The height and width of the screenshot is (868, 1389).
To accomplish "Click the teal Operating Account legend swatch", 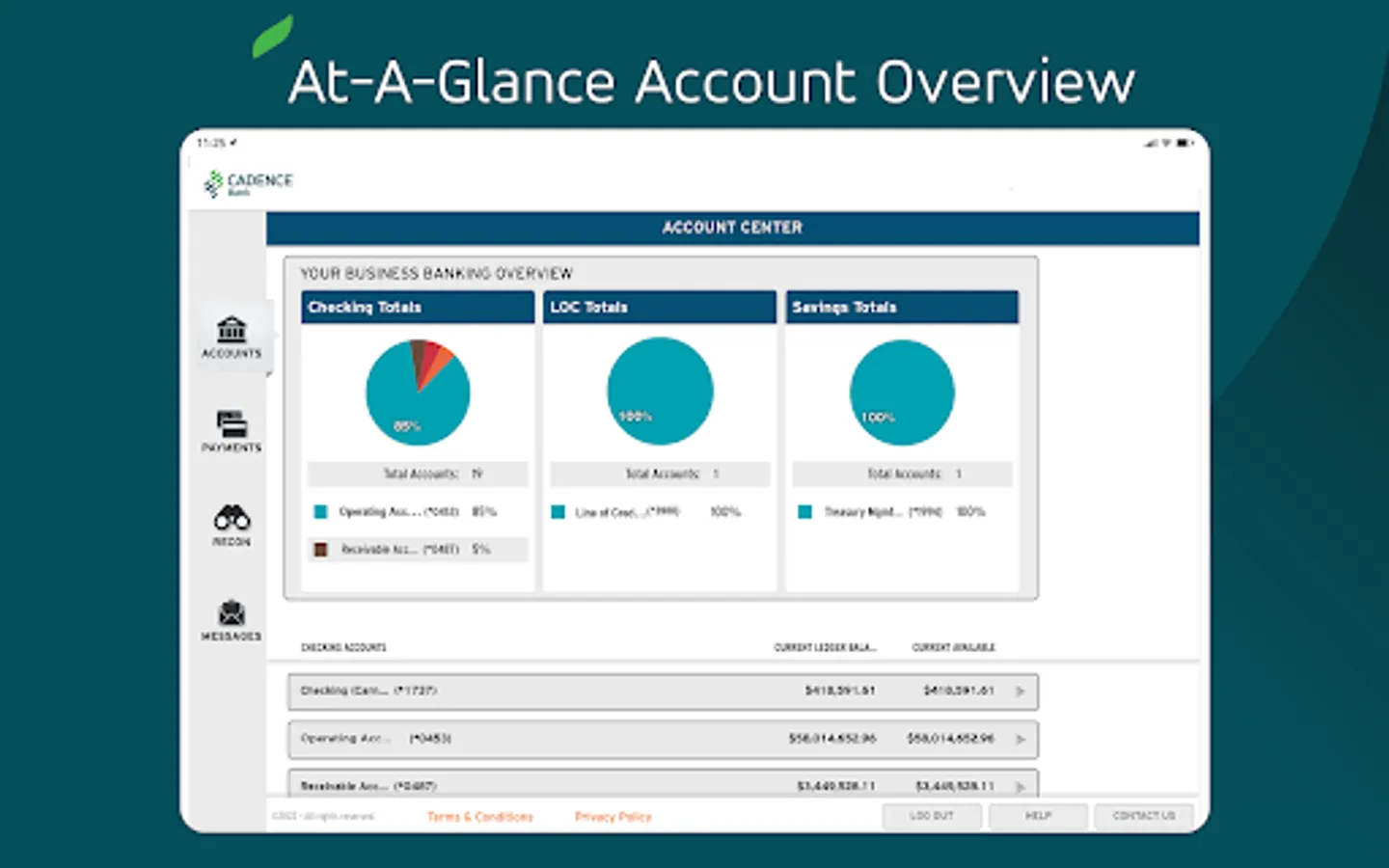I will click(321, 512).
